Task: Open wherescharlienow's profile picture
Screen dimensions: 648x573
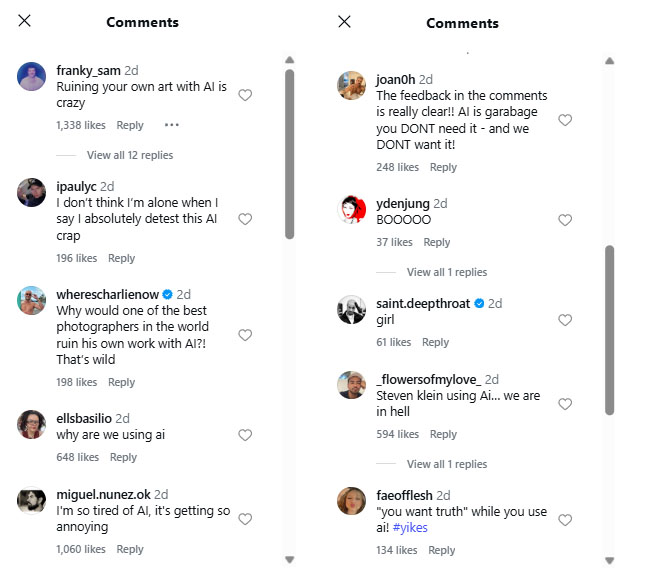Action: click(x=32, y=301)
